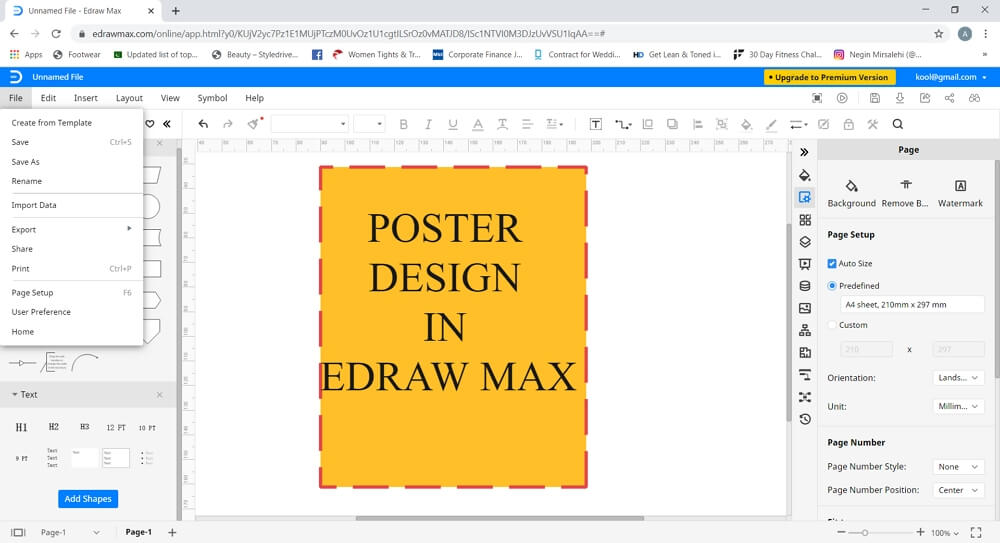Click the zoom out minus button
This screenshot has width=1000, height=543.
point(841,532)
